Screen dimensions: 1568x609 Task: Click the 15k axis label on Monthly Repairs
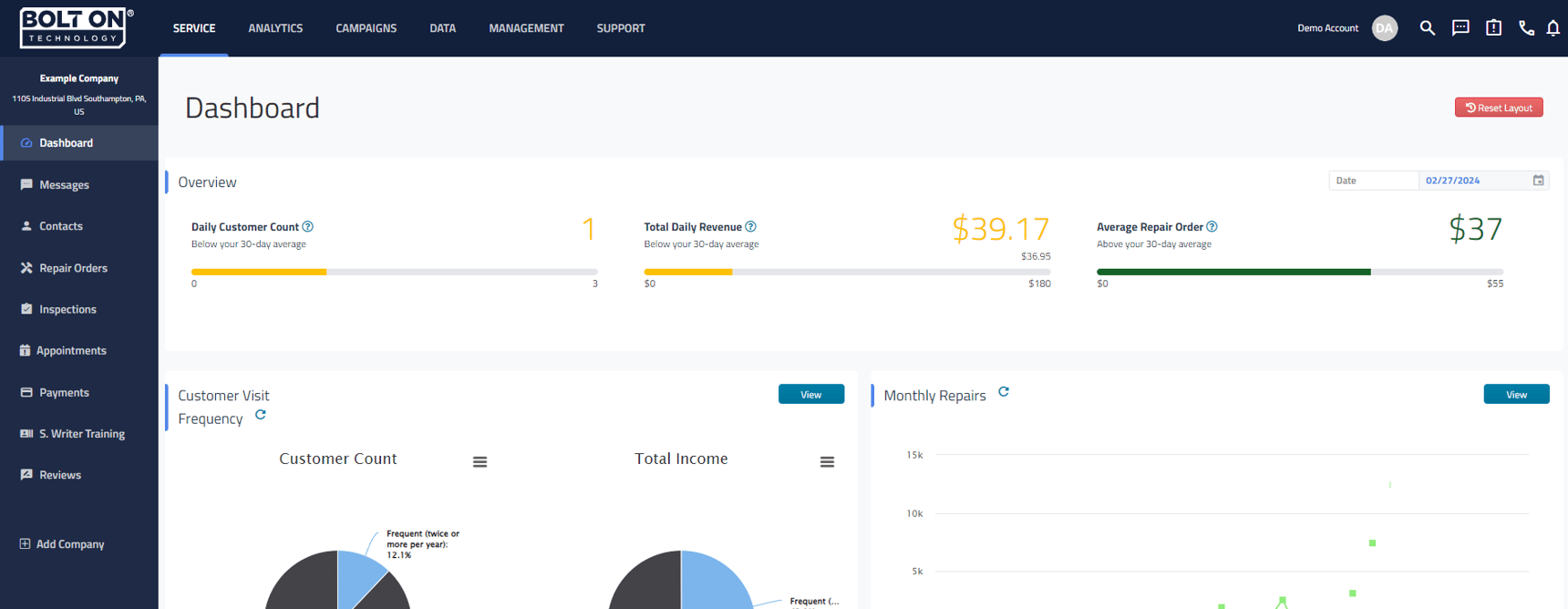(914, 454)
